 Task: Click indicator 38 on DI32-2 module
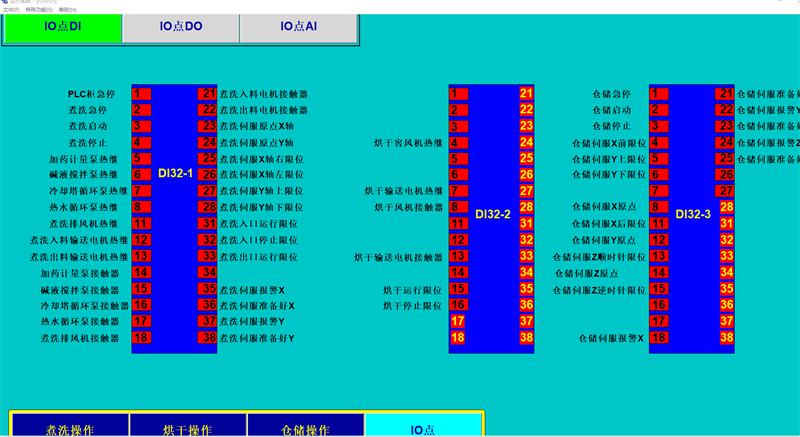coord(526,338)
